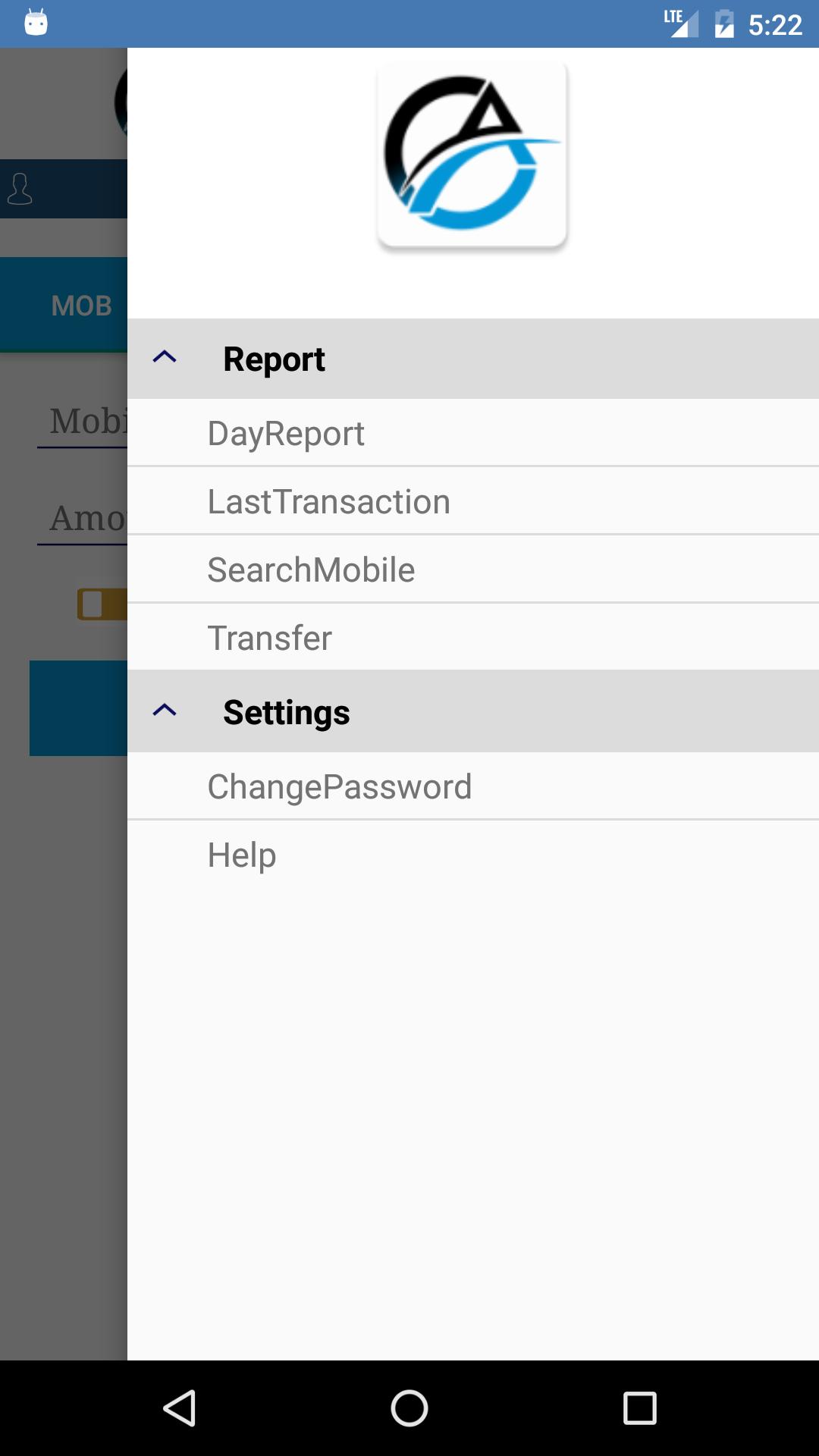Switch to the MOB tab
The image size is (819, 1456).
(80, 306)
